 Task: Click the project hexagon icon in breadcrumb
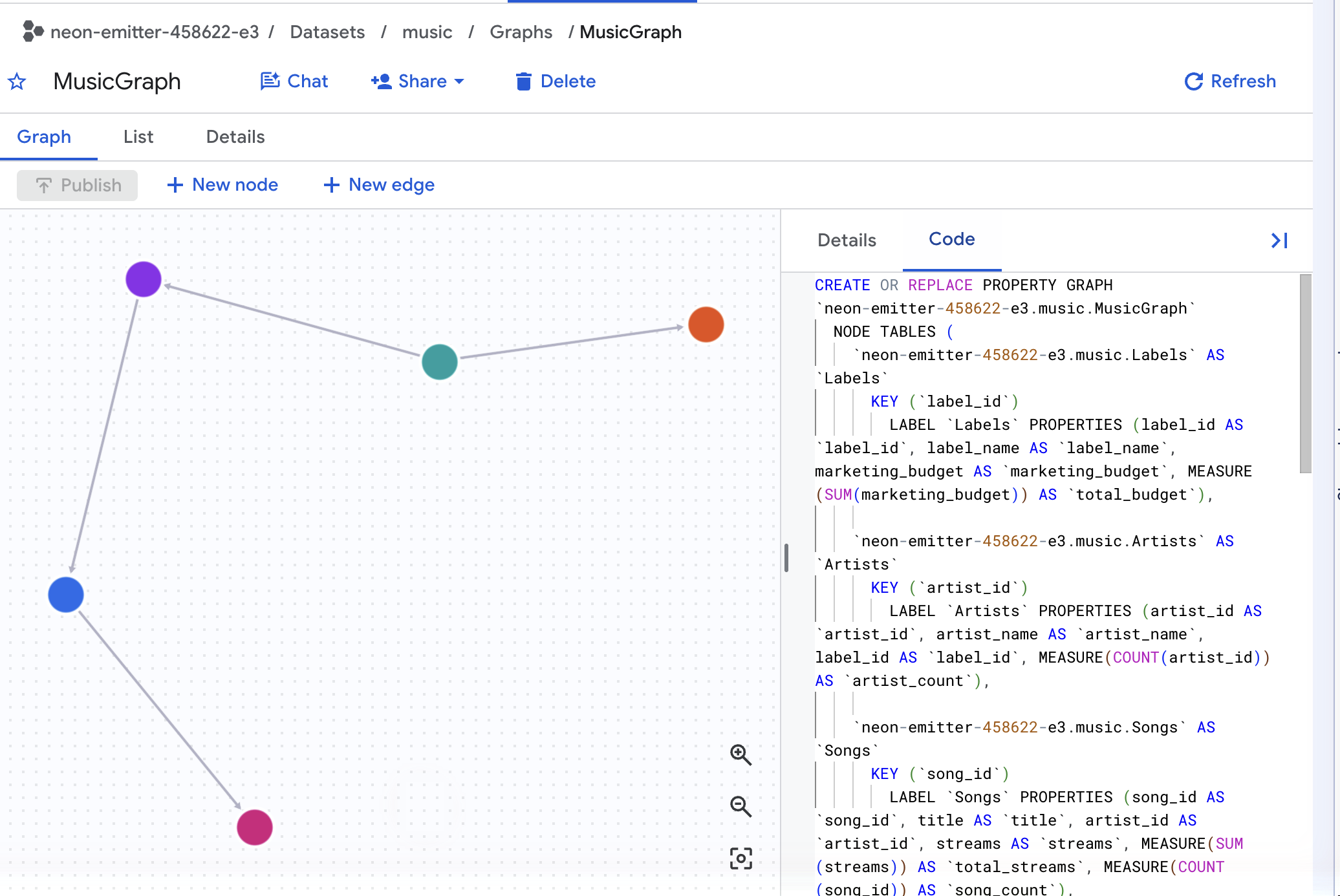[33, 31]
